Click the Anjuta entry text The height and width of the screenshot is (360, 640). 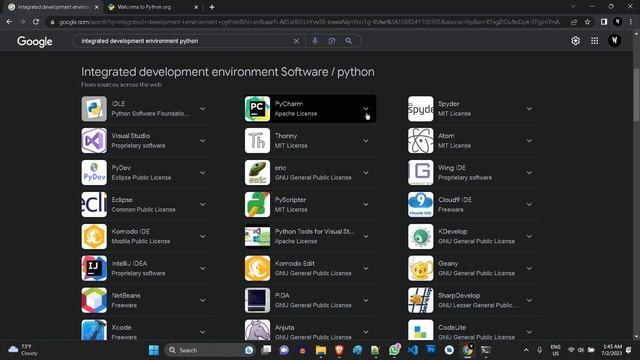click(x=313, y=332)
